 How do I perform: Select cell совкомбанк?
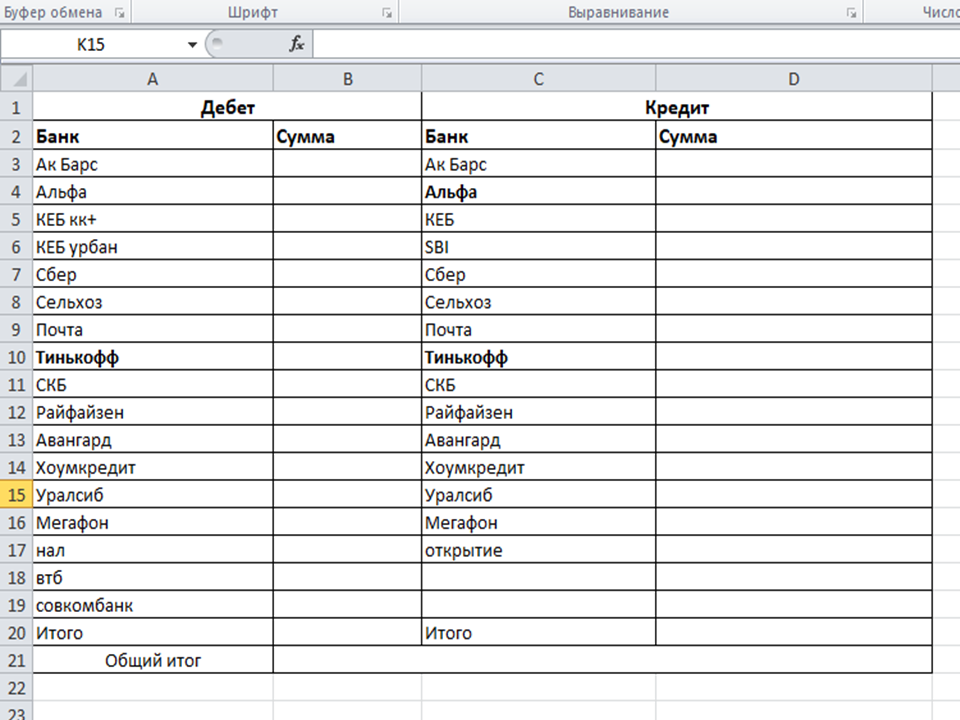(152, 604)
